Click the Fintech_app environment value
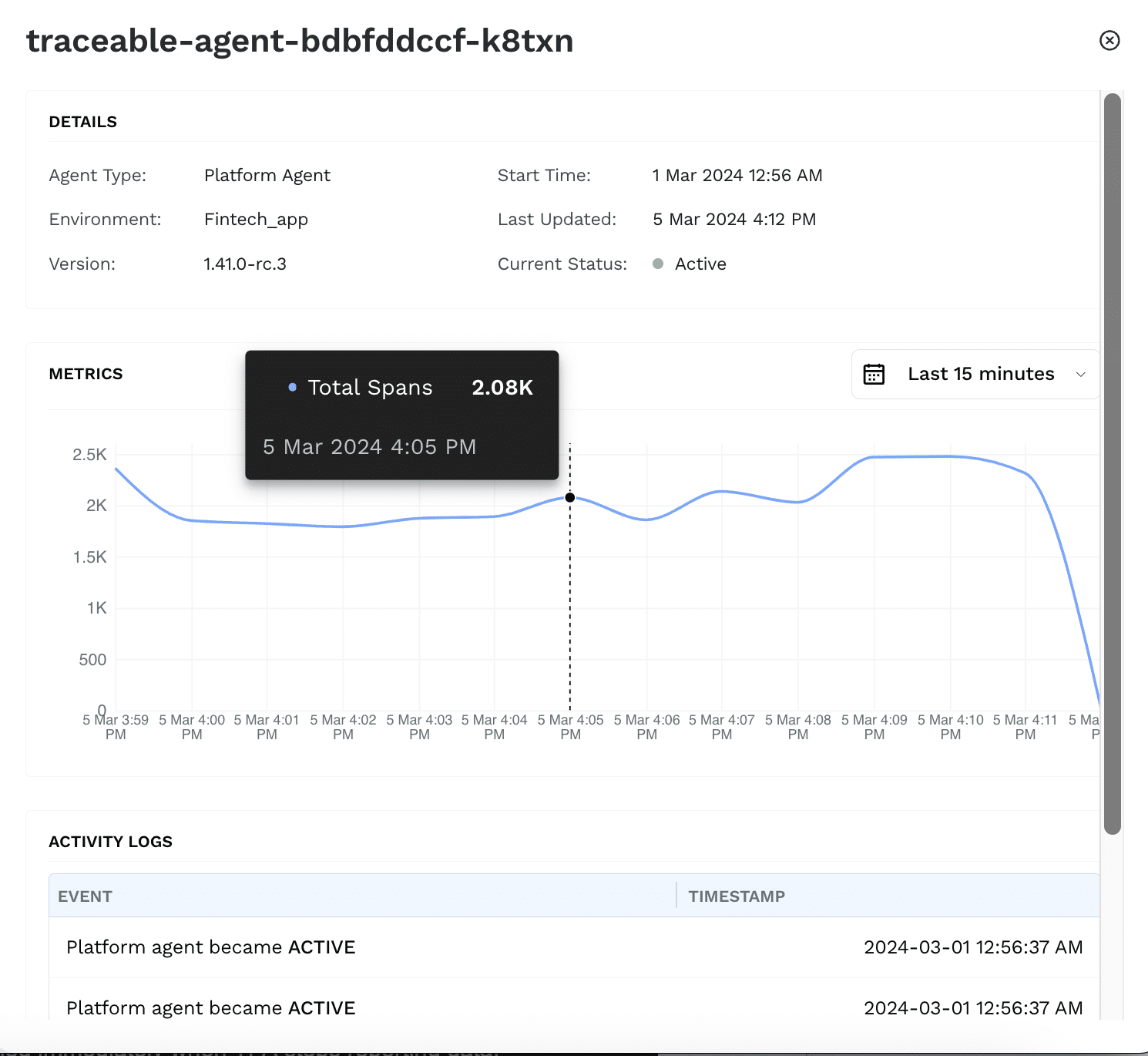The height and width of the screenshot is (1056, 1148). tap(256, 220)
